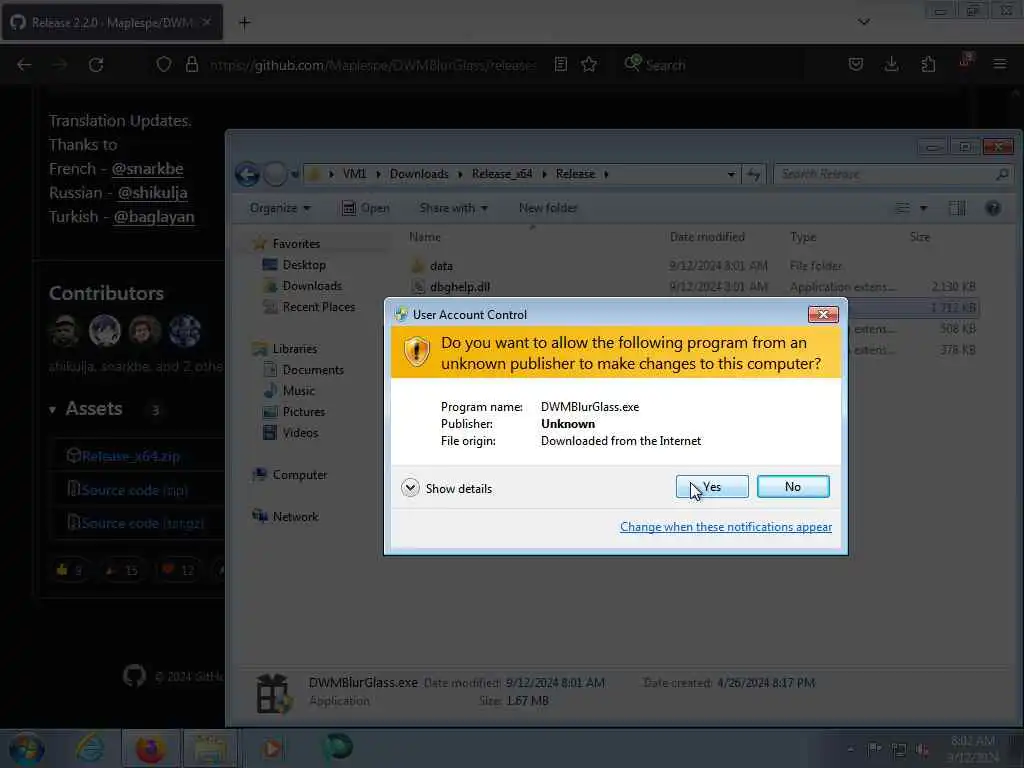This screenshot has height=768, width=1024.
Task: Open Explorer help icon
Action: pyautogui.click(x=993, y=208)
